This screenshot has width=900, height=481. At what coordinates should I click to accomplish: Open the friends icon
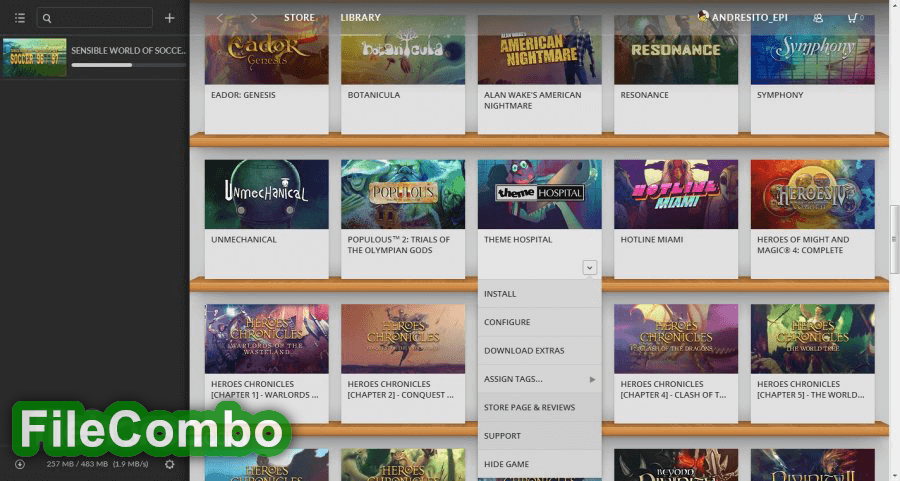(x=818, y=18)
